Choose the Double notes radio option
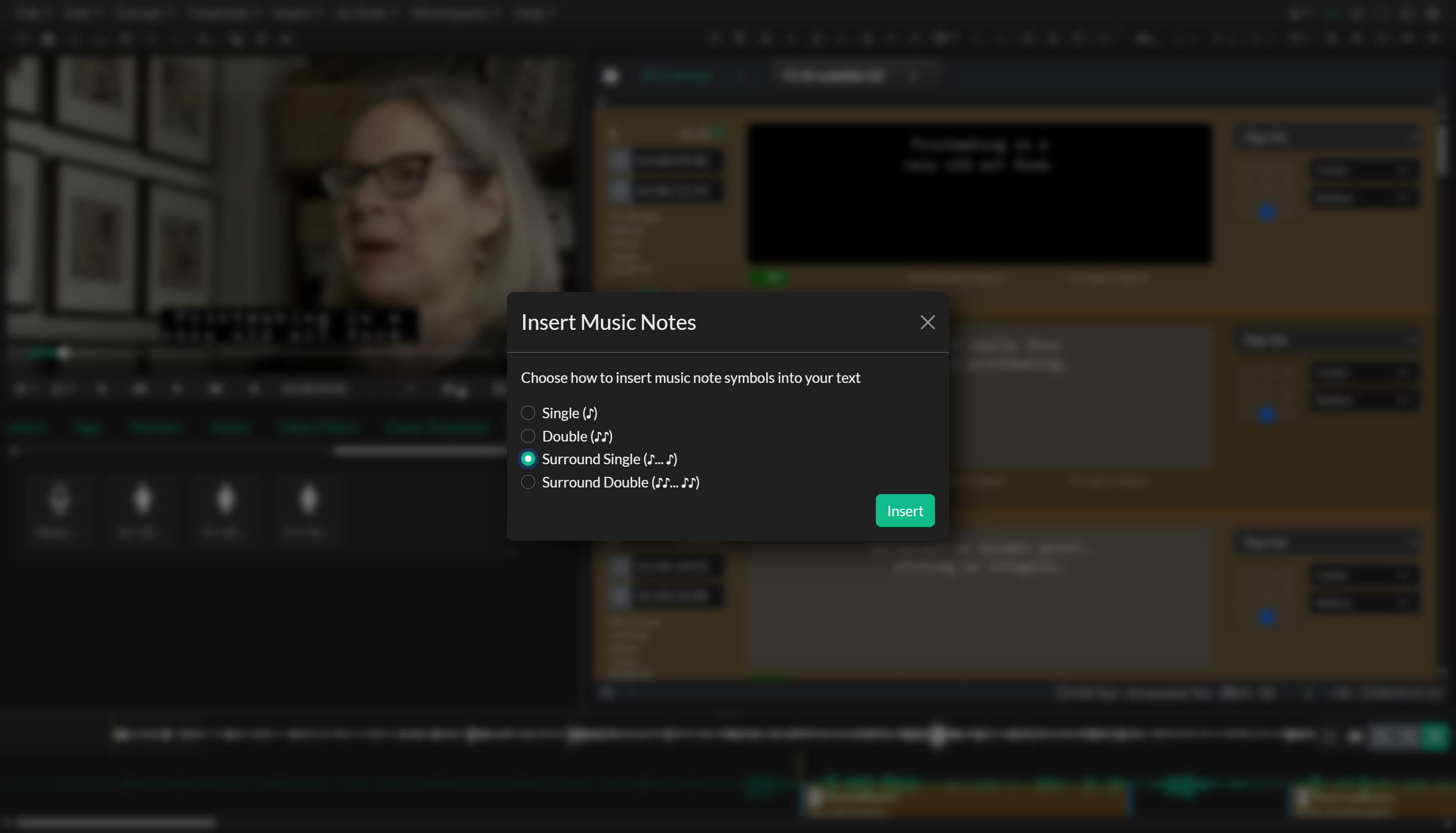Screen dimensions: 1456x833 pos(528,436)
